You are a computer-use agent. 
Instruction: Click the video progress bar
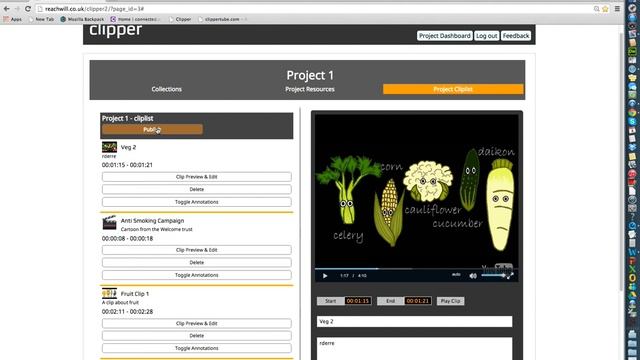point(416,269)
